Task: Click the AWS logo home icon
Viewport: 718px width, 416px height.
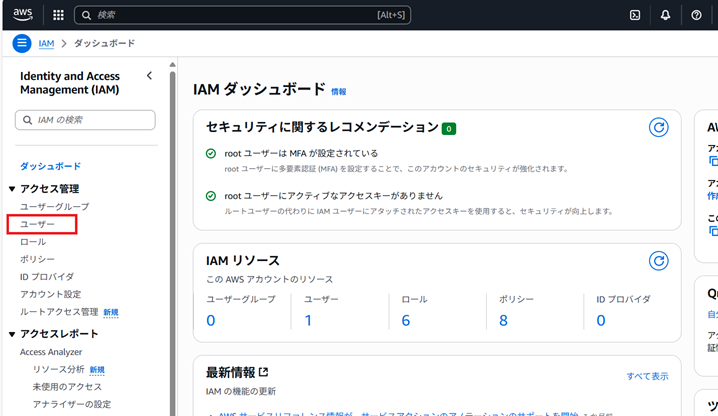Action: point(22,15)
